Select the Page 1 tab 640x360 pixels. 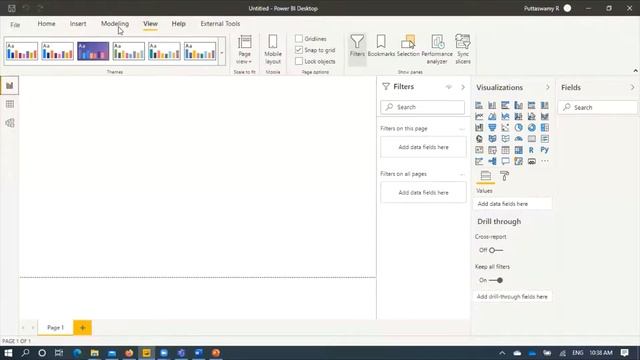tap(56, 327)
